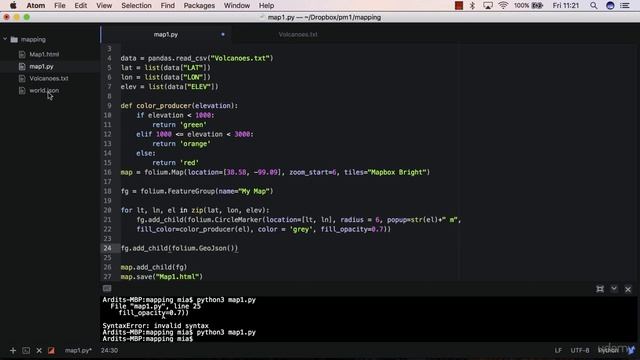
Task: Close all terminals with X icon
Action: (39, 351)
